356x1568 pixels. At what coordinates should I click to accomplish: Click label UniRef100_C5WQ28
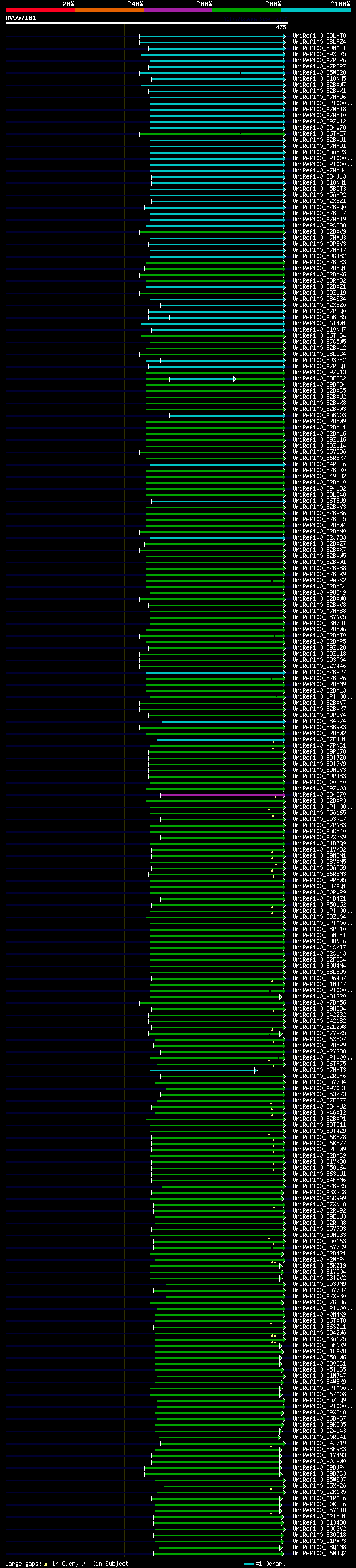[319, 73]
